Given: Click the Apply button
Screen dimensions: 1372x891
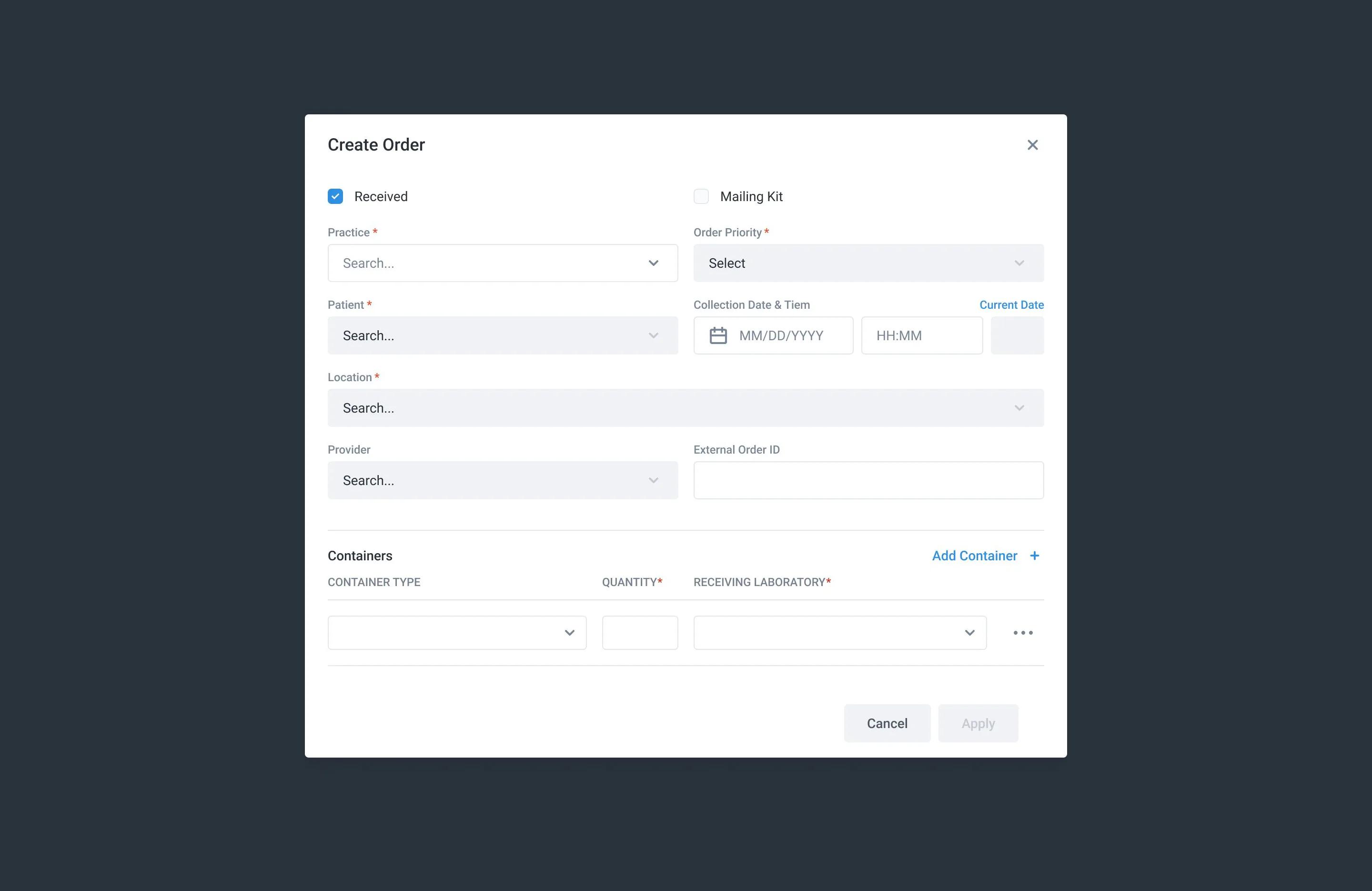Looking at the screenshot, I should (978, 723).
